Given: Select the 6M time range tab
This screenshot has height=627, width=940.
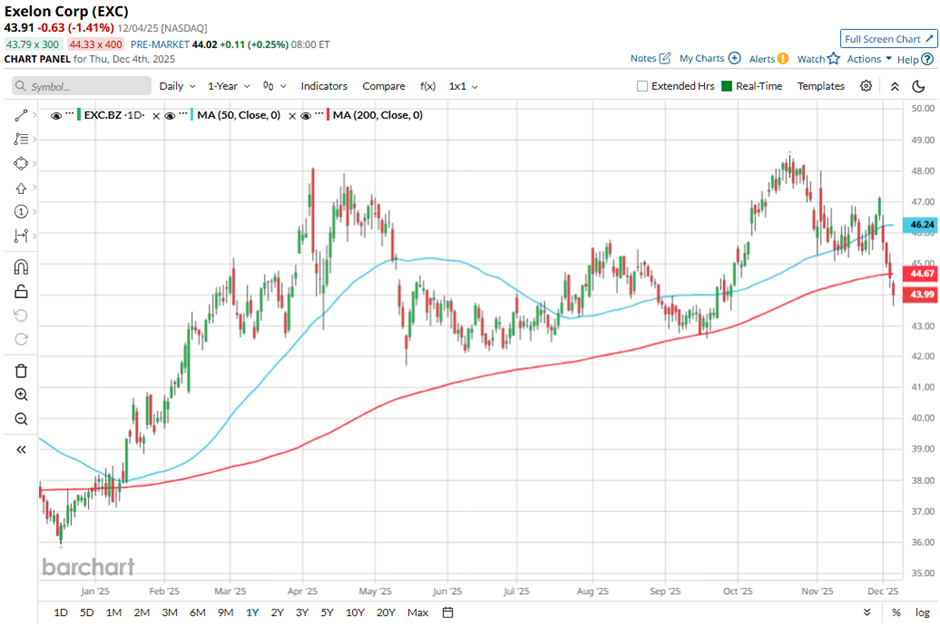Looking at the screenshot, I should coord(197,612).
